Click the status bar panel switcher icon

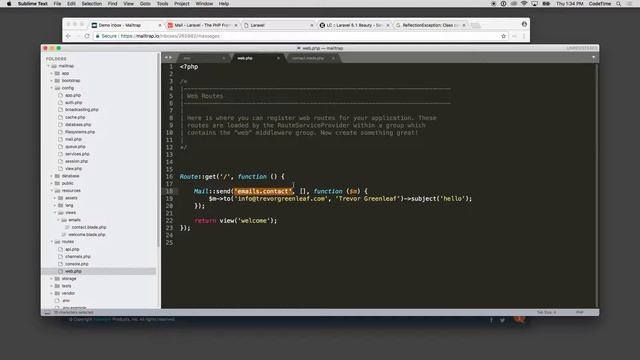point(47,312)
